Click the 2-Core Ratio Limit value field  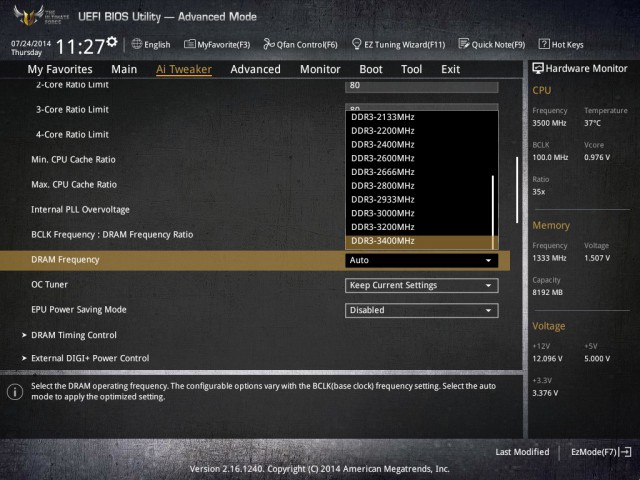[422, 86]
